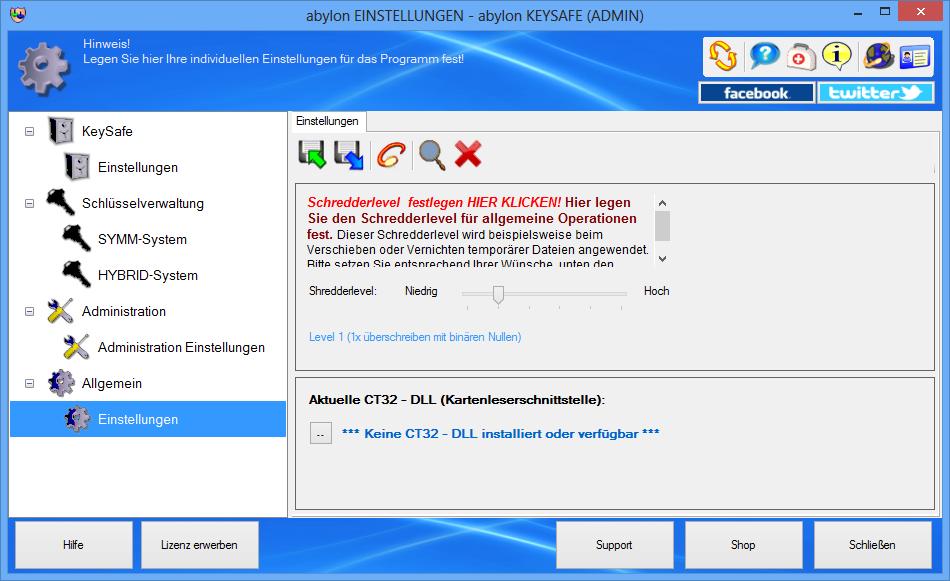Click key icon beside Schlüsselverwaltung

pos(61,202)
